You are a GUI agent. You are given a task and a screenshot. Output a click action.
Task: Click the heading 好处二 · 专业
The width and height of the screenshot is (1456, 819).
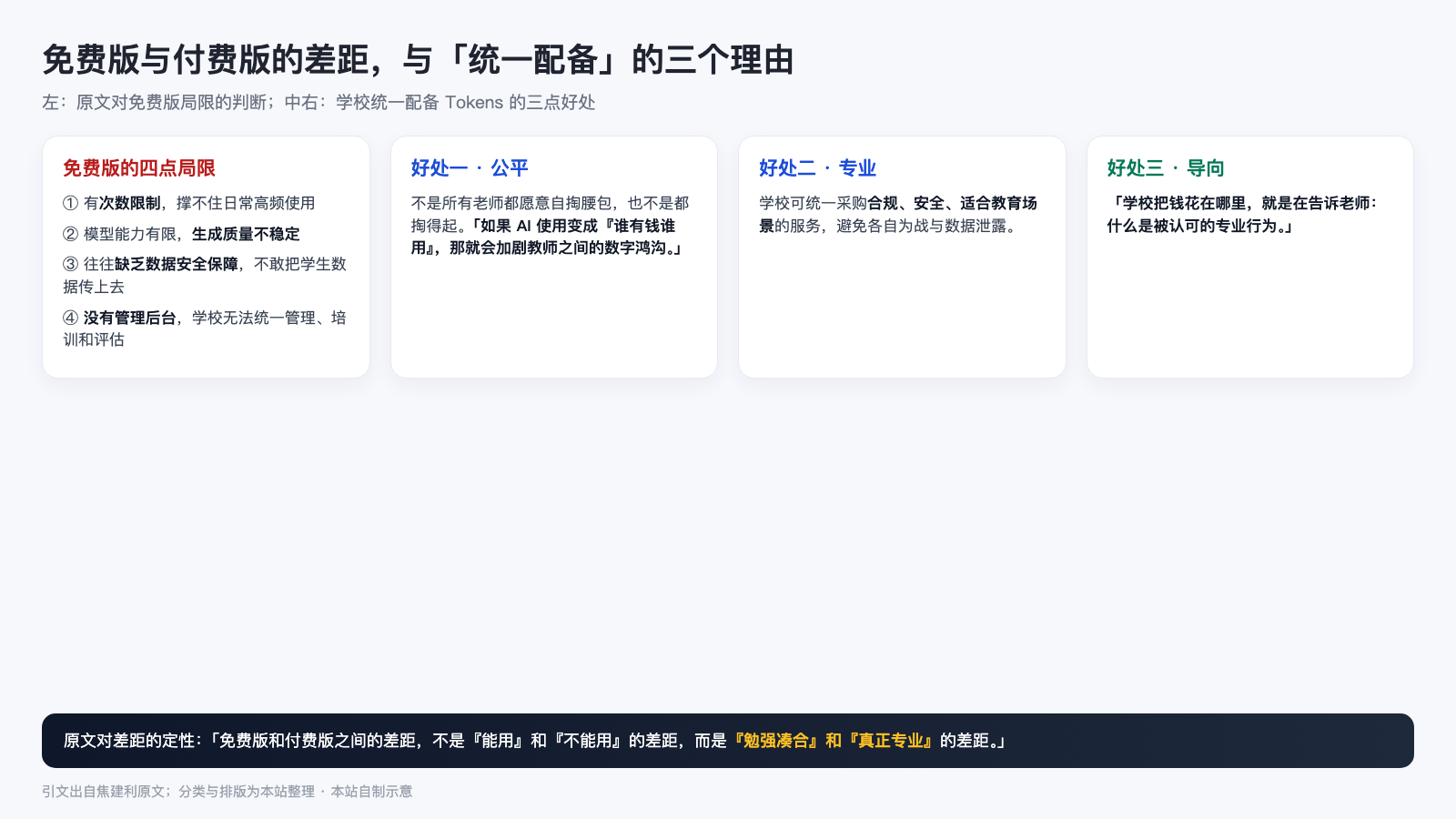pos(817,168)
